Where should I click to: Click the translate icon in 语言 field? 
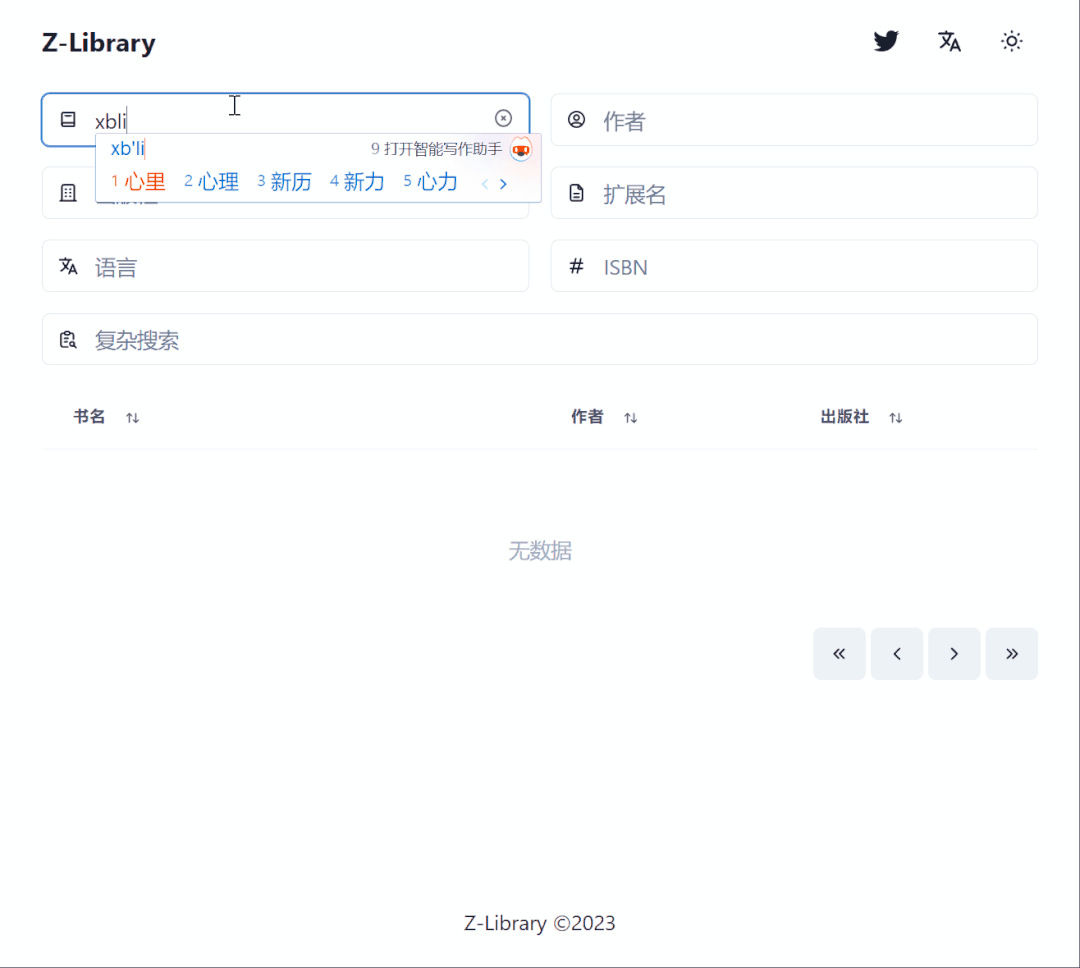point(68,266)
